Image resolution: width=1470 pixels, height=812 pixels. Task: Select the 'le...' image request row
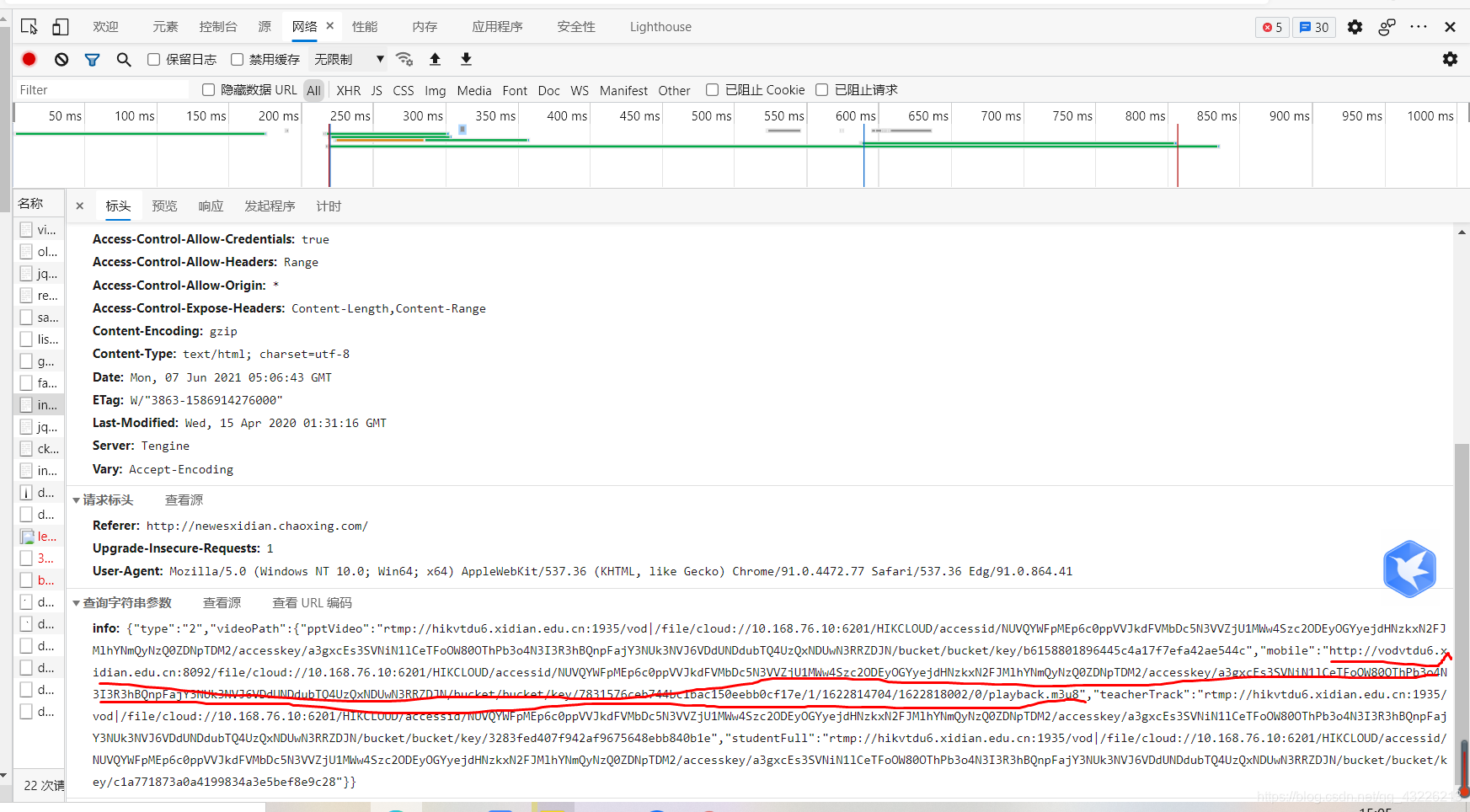pos(39,537)
